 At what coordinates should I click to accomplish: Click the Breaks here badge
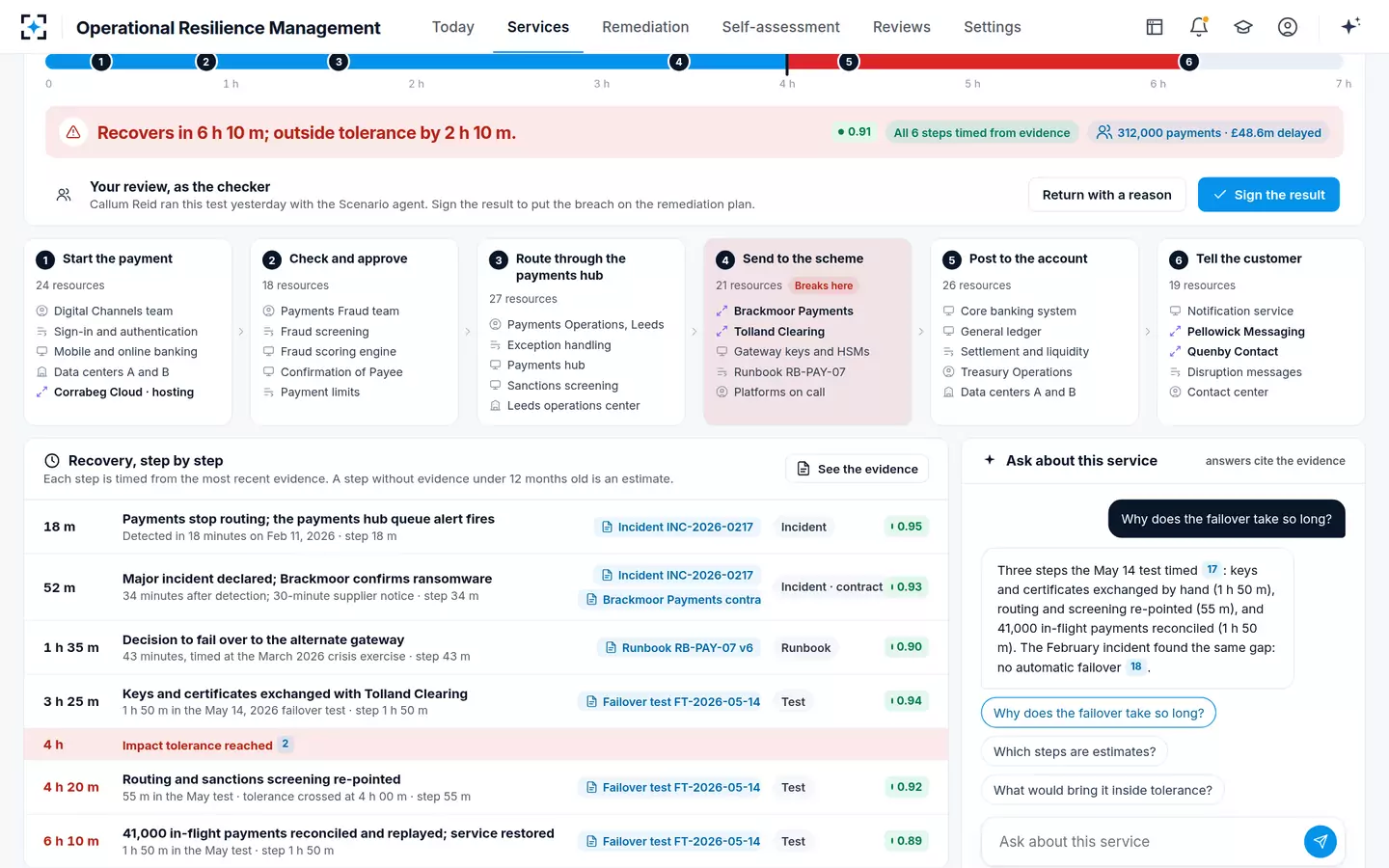pos(824,285)
